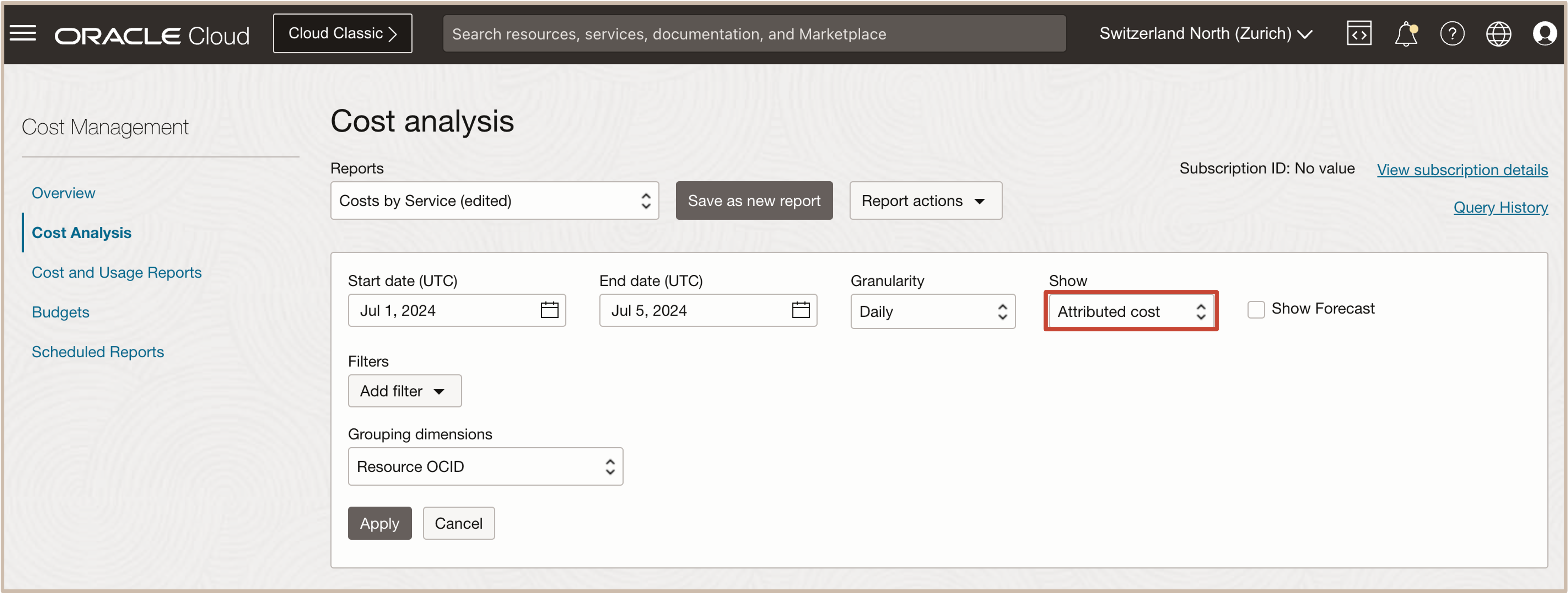
Task: Open the Resource OCID grouping dropdown
Action: pos(485,466)
